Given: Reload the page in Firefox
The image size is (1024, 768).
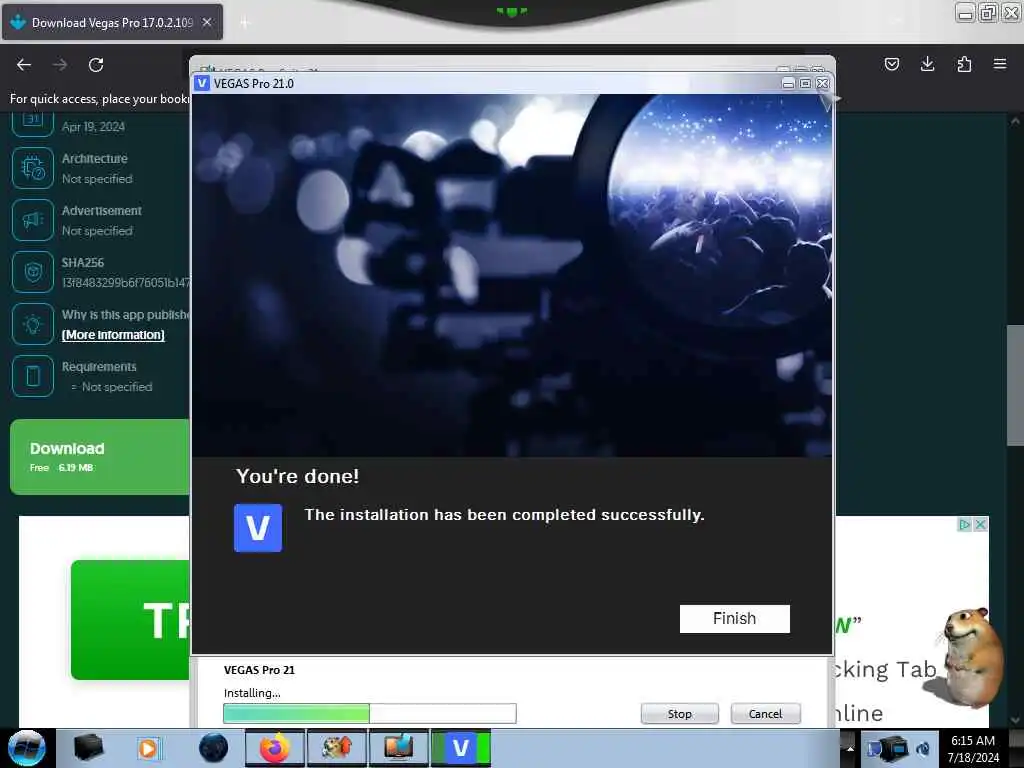Looking at the screenshot, I should (x=96, y=65).
